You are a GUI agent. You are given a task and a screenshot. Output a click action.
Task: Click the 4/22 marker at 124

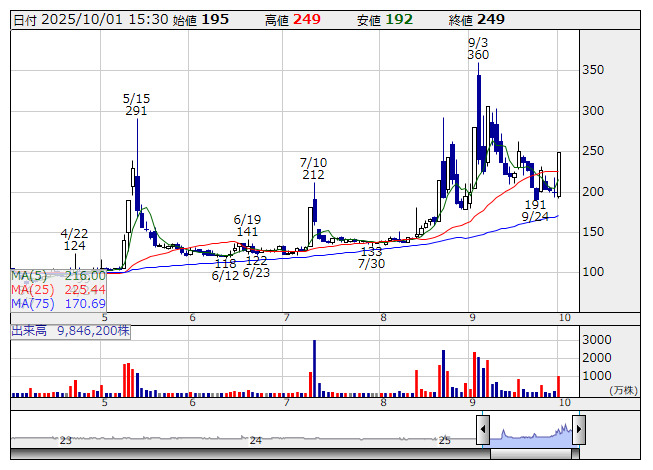(x=74, y=239)
